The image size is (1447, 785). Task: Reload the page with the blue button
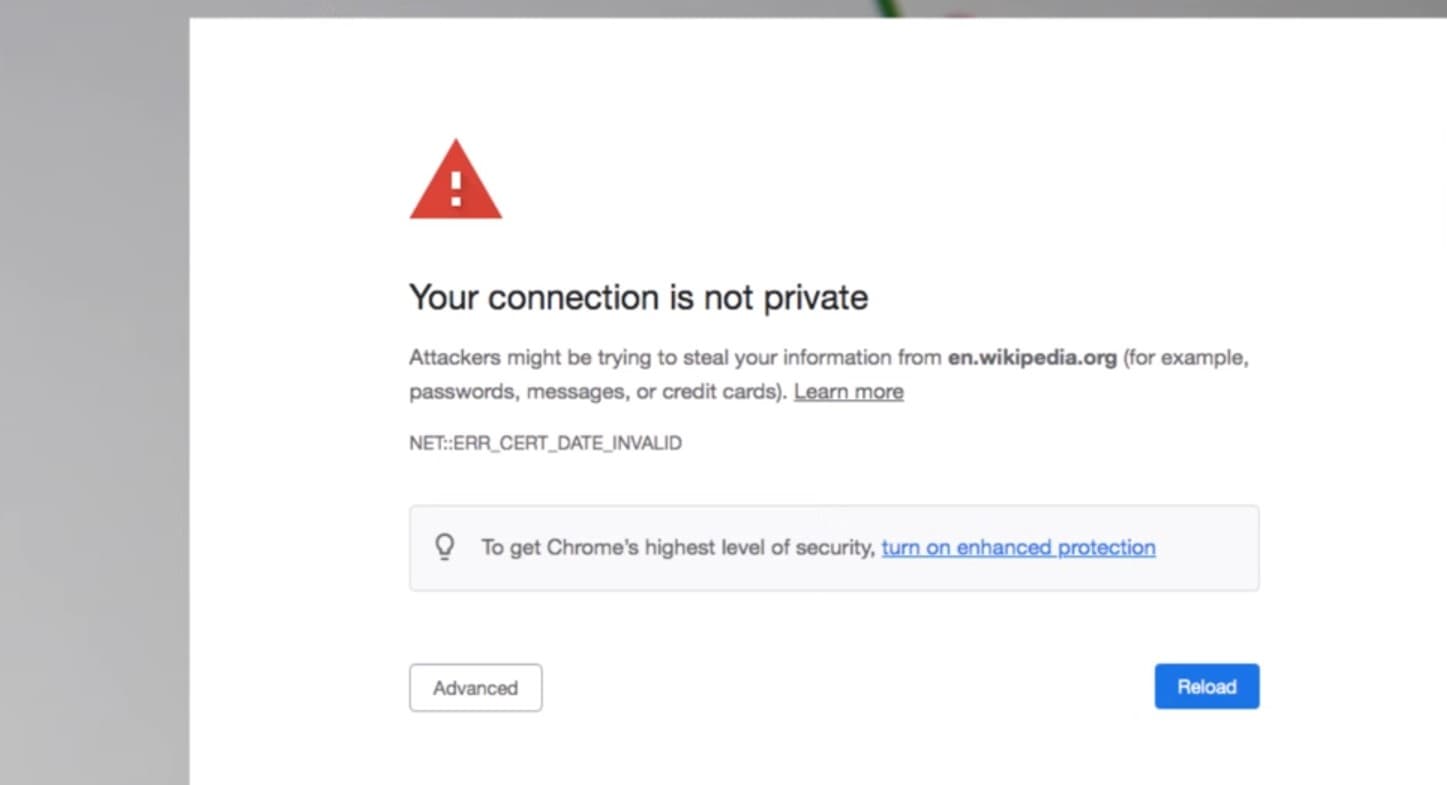click(x=1207, y=687)
